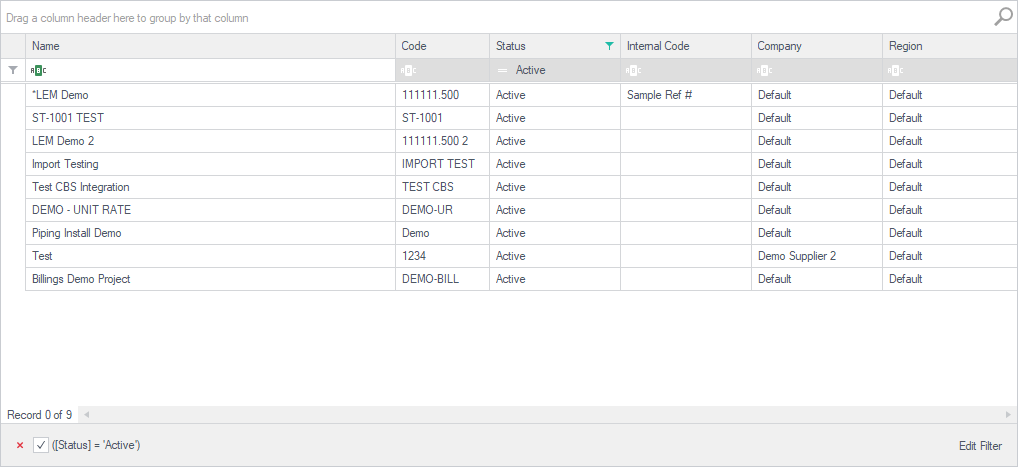The width and height of the screenshot is (1018, 467).
Task: Click the Company 'Default' cell in Billings Demo Project row
Action: pyautogui.click(x=817, y=279)
